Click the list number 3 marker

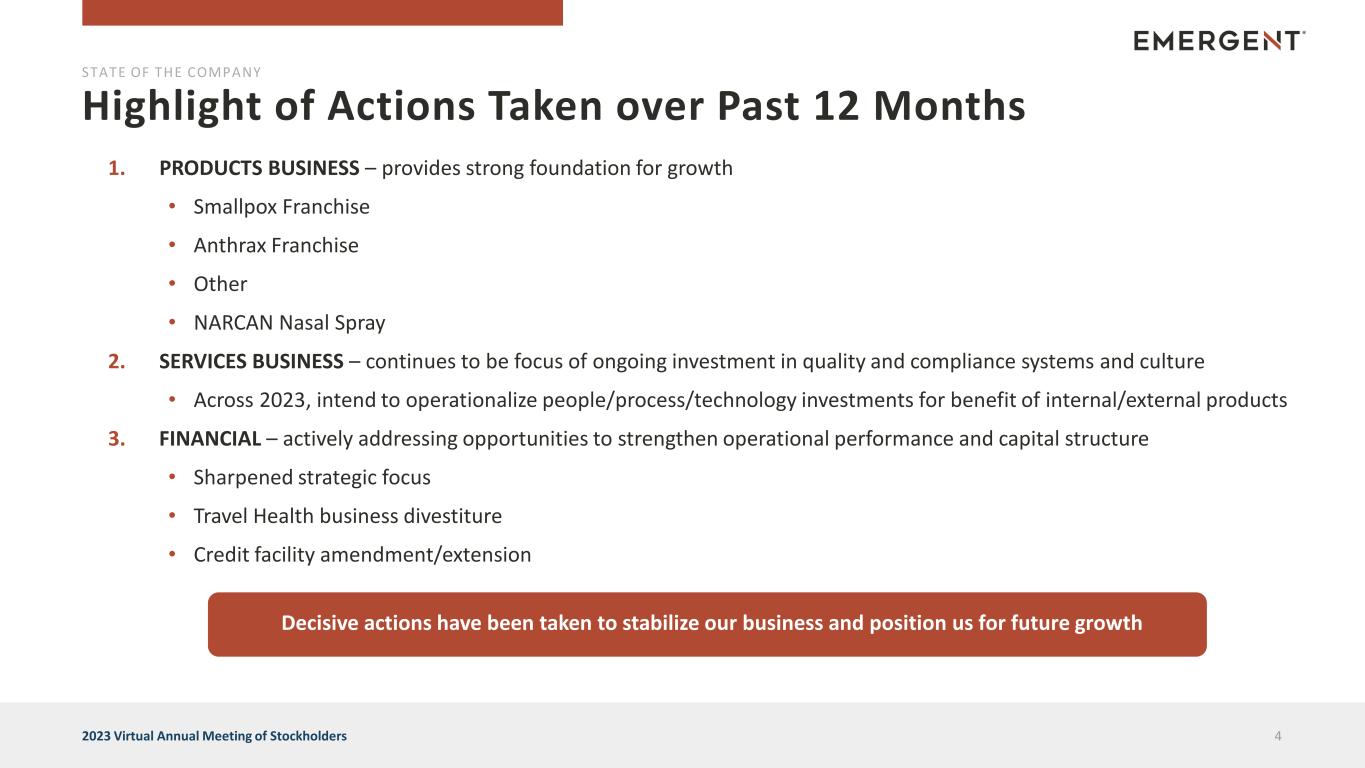(117, 439)
